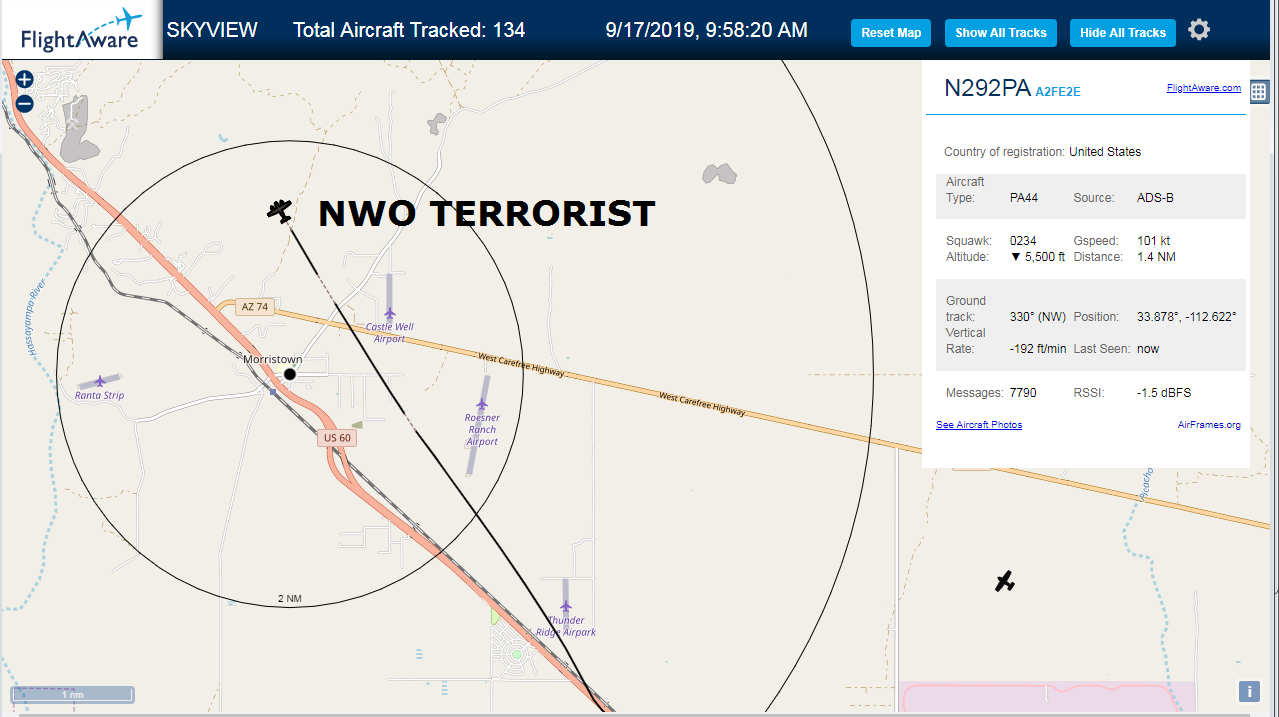Screen dimensions: 1279x717
Task: Click the NWO TERRORIST aircraft label
Action: click(x=486, y=213)
